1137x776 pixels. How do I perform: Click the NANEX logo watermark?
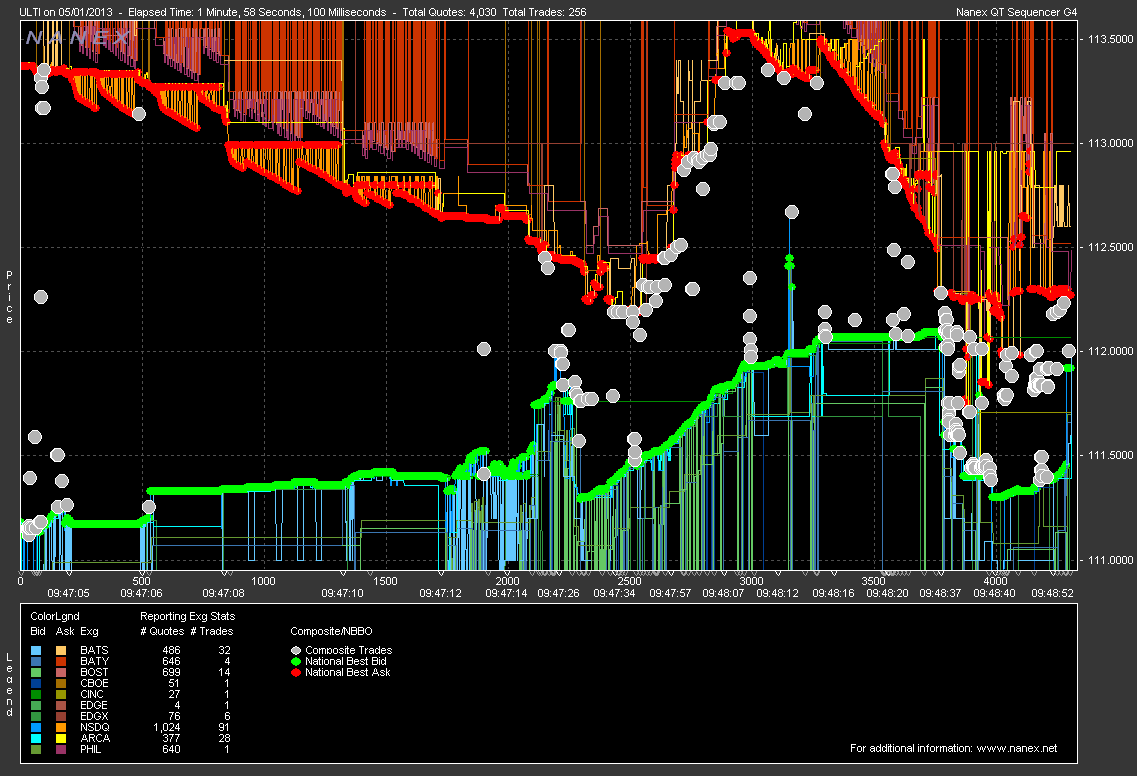(x=77, y=38)
